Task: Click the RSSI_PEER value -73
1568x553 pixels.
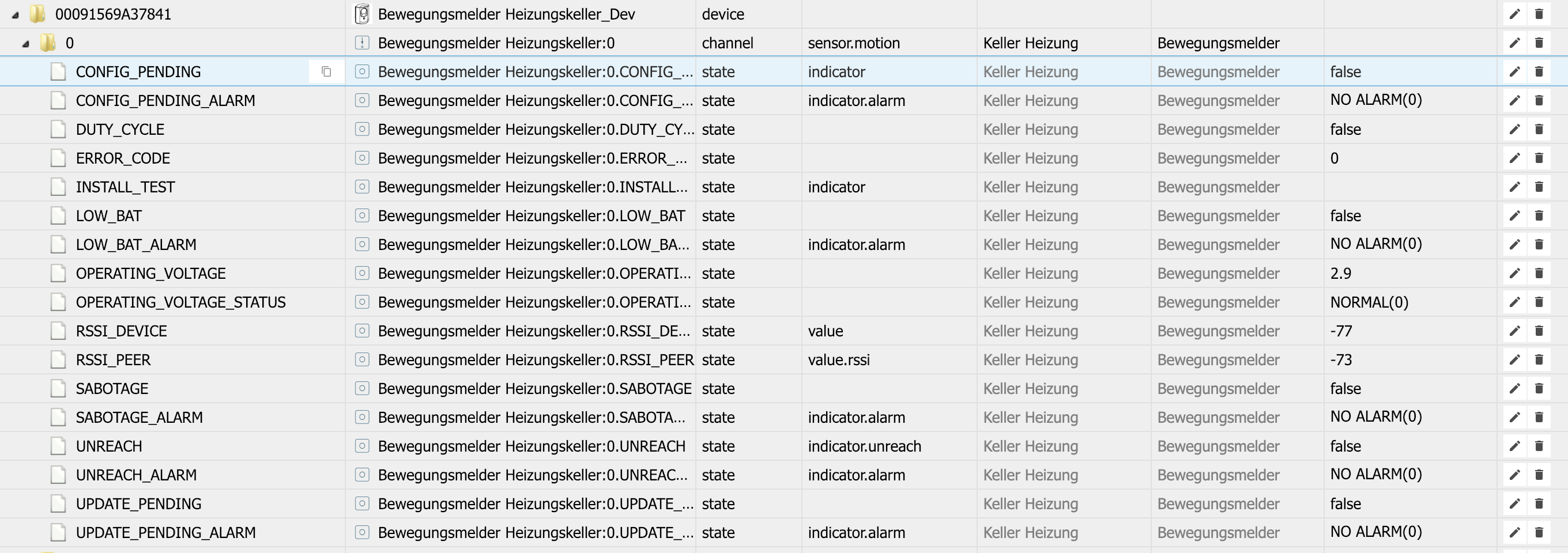Action: 1341,359
